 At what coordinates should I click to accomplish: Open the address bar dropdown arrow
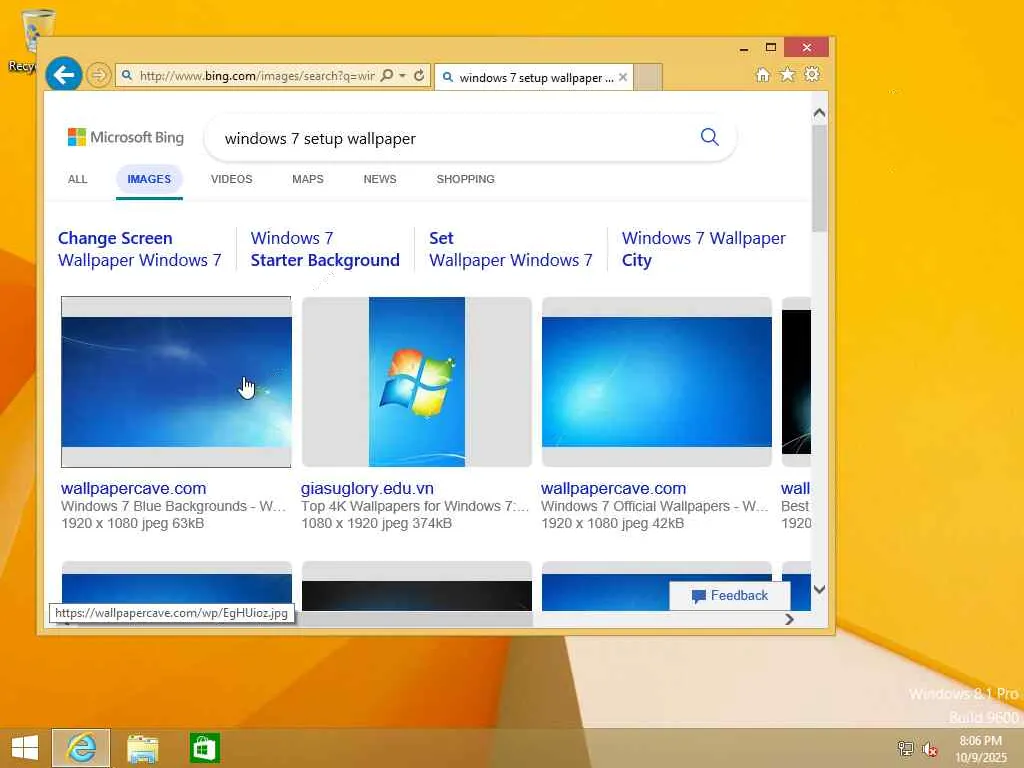point(402,76)
